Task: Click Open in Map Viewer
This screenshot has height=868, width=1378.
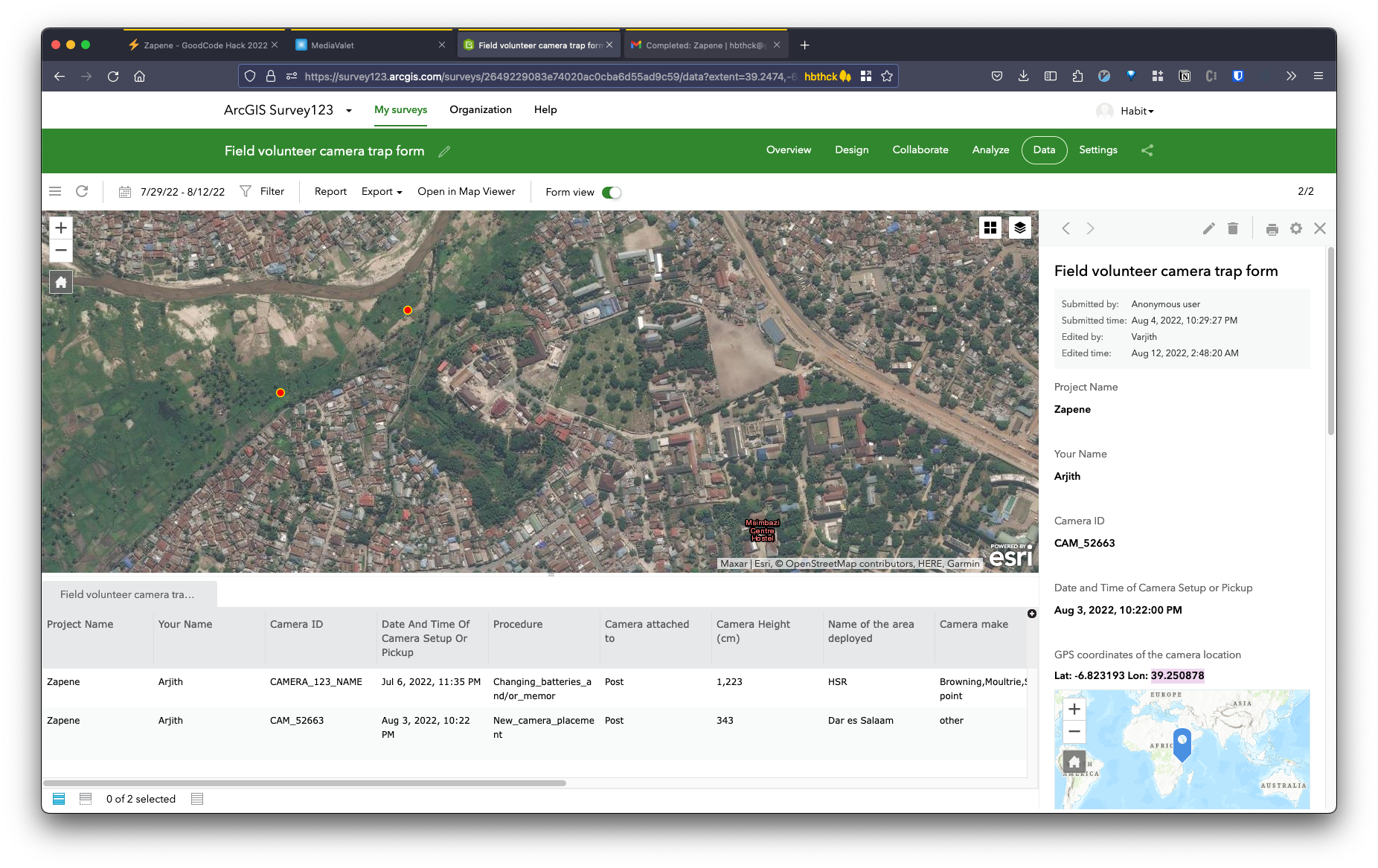Action: point(466,192)
